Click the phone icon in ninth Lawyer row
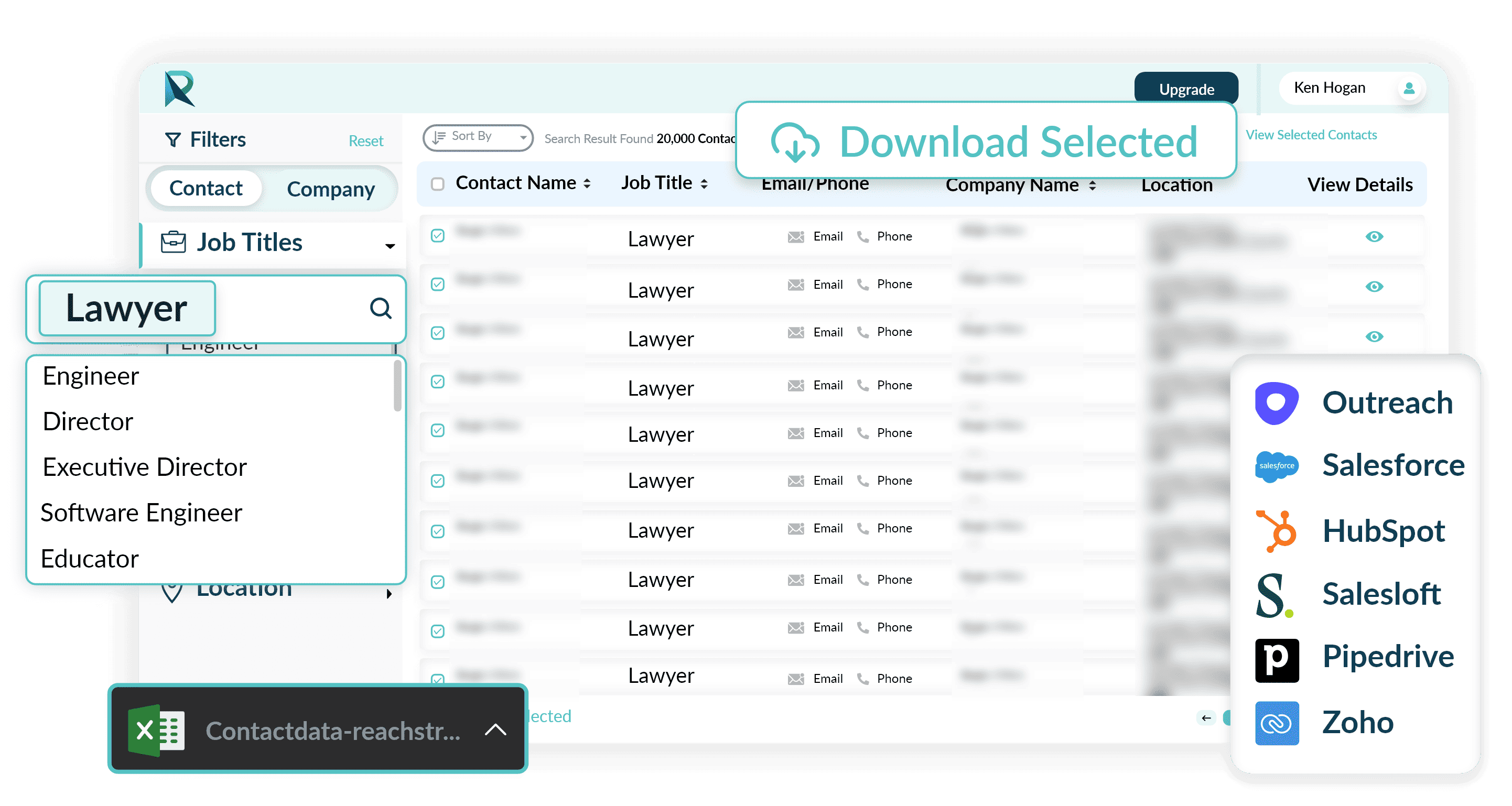This screenshot has height=806, width=1512. pyautogui.click(x=862, y=628)
